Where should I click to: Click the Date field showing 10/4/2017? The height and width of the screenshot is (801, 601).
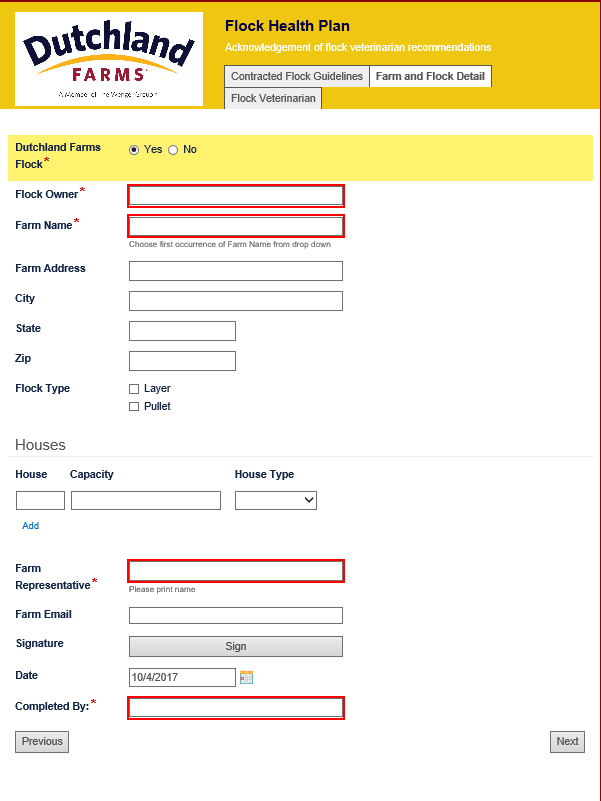tap(182, 677)
